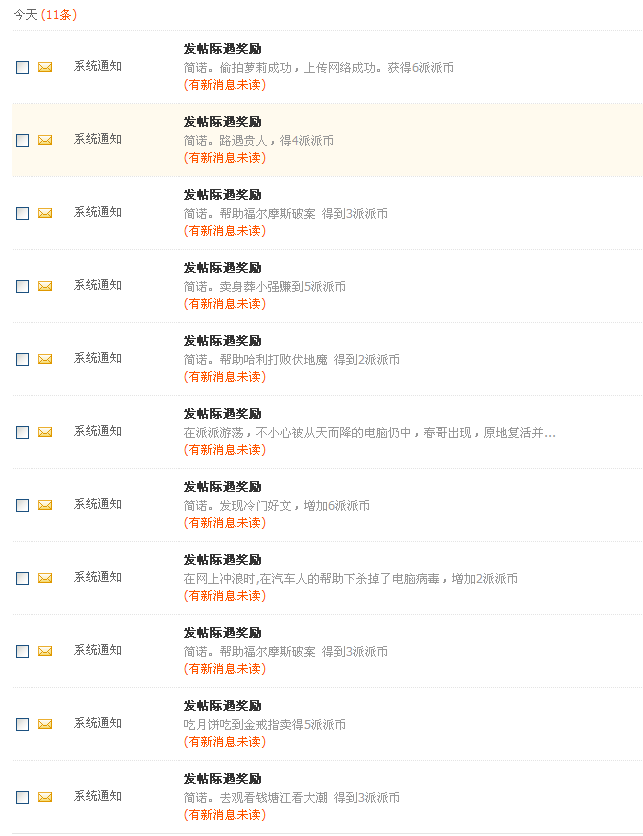Screen dimensions: 643x836
Task: Tick checkbox beside 路遇贵人 notification
Action: click(22, 140)
